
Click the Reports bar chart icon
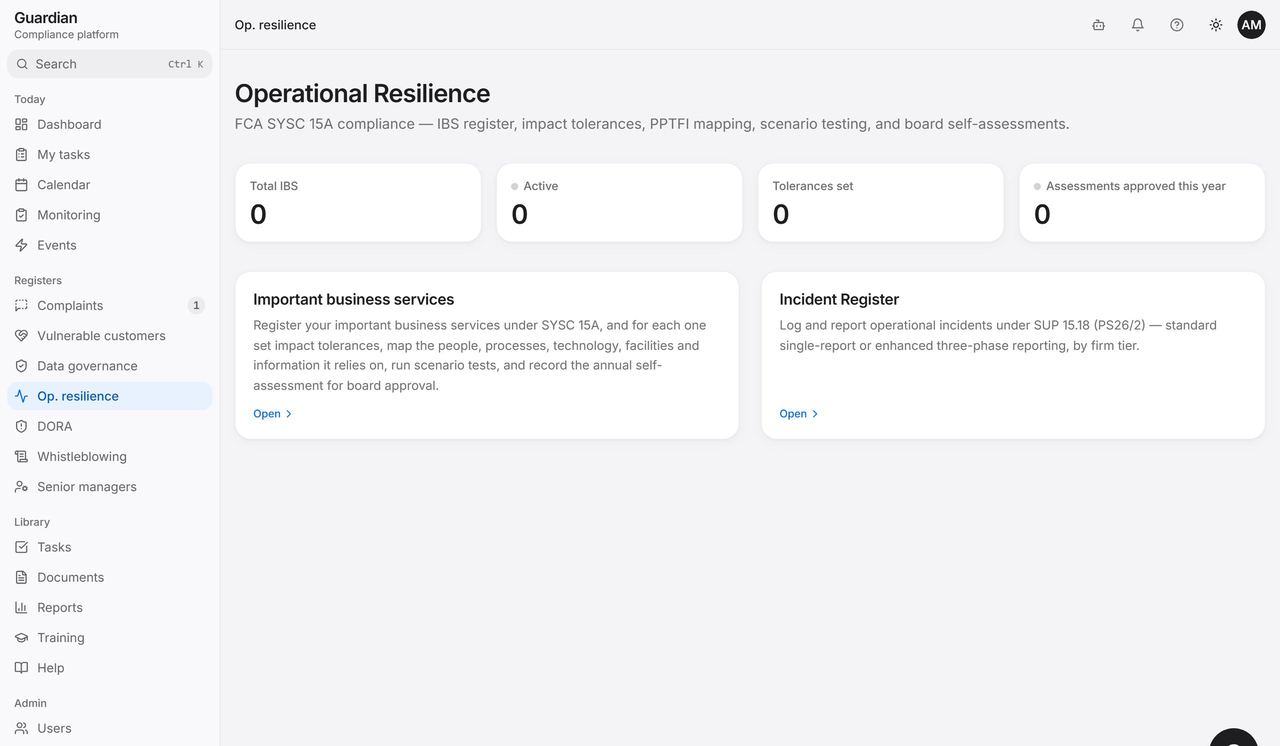coord(21,608)
